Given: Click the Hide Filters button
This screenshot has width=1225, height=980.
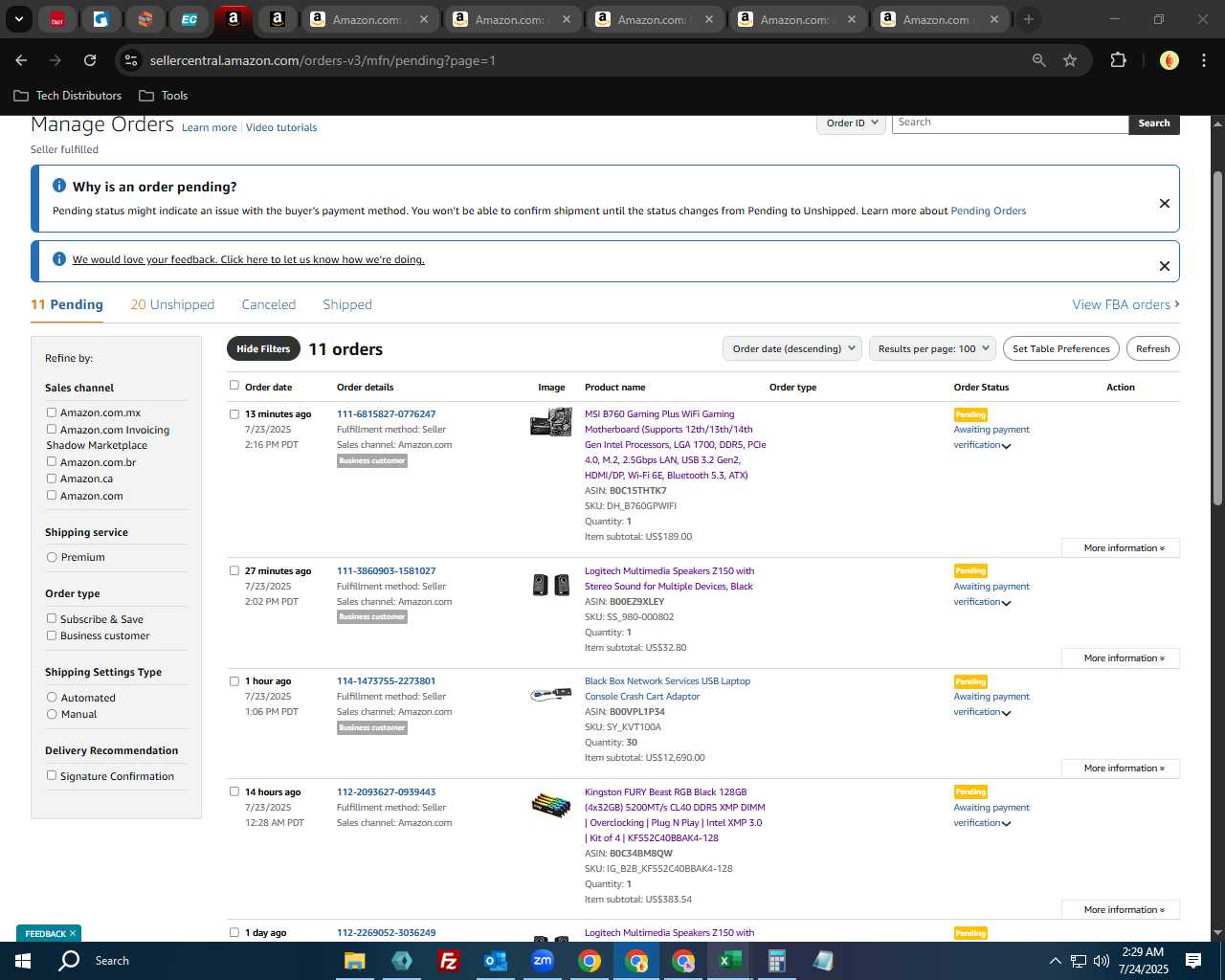Looking at the screenshot, I should coord(263,348).
